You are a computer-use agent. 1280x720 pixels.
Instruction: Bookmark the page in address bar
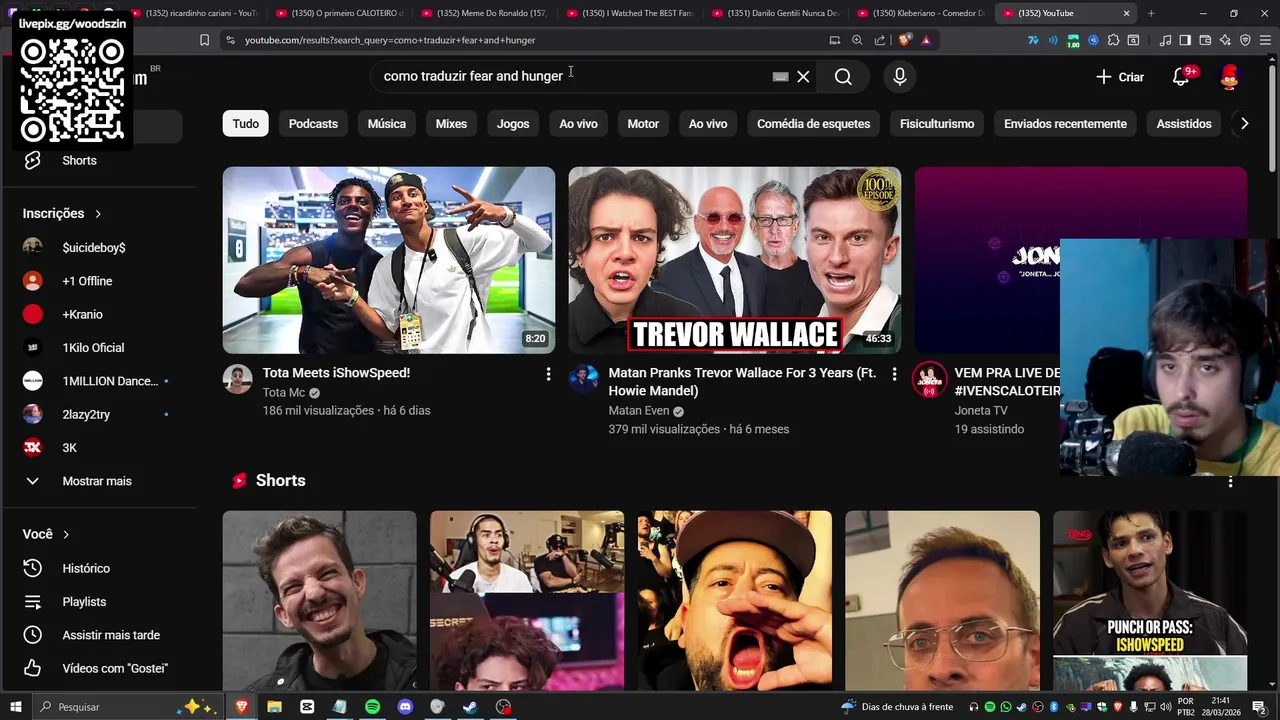[x=204, y=40]
